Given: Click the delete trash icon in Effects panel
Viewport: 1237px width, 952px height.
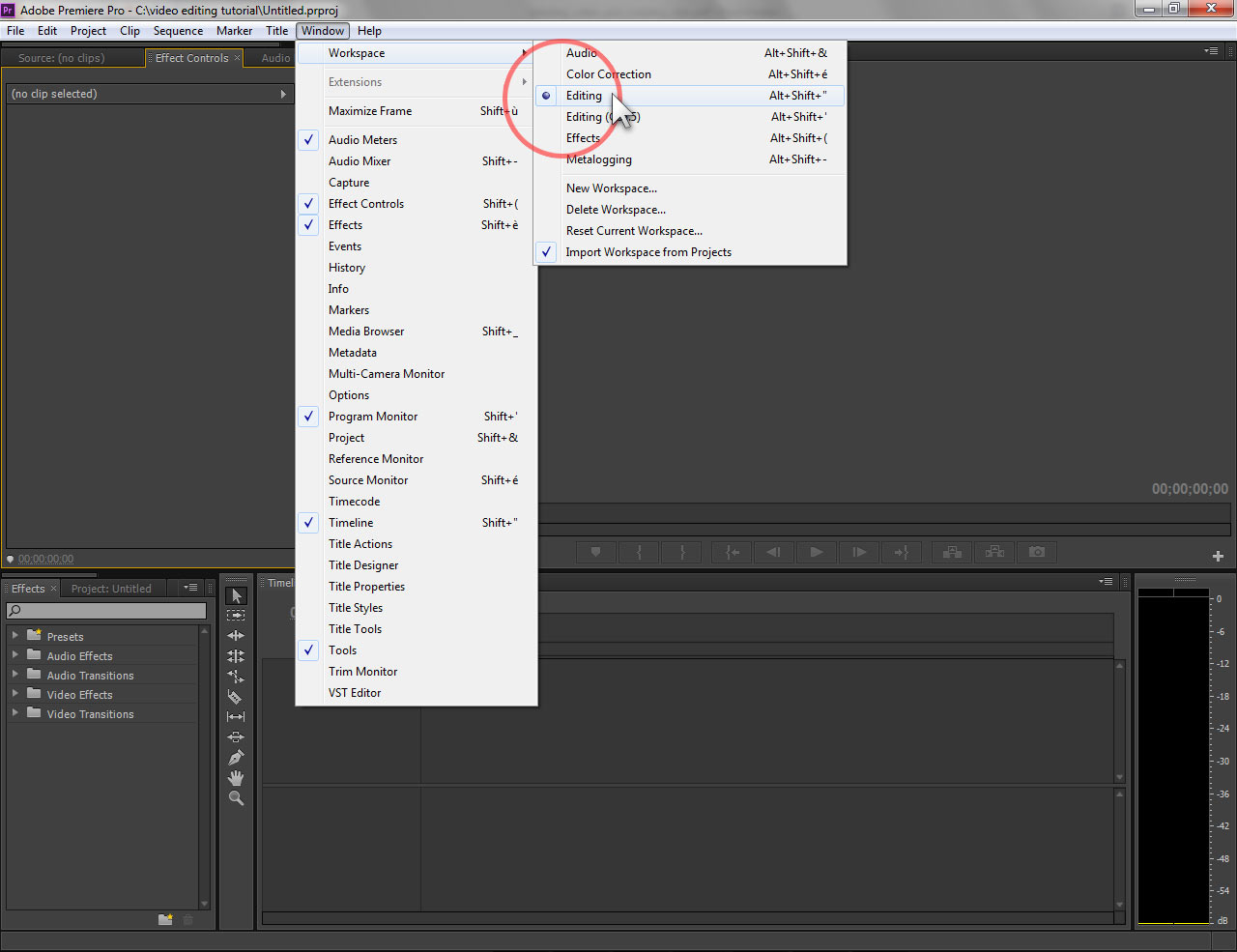Looking at the screenshot, I should pyautogui.click(x=188, y=919).
